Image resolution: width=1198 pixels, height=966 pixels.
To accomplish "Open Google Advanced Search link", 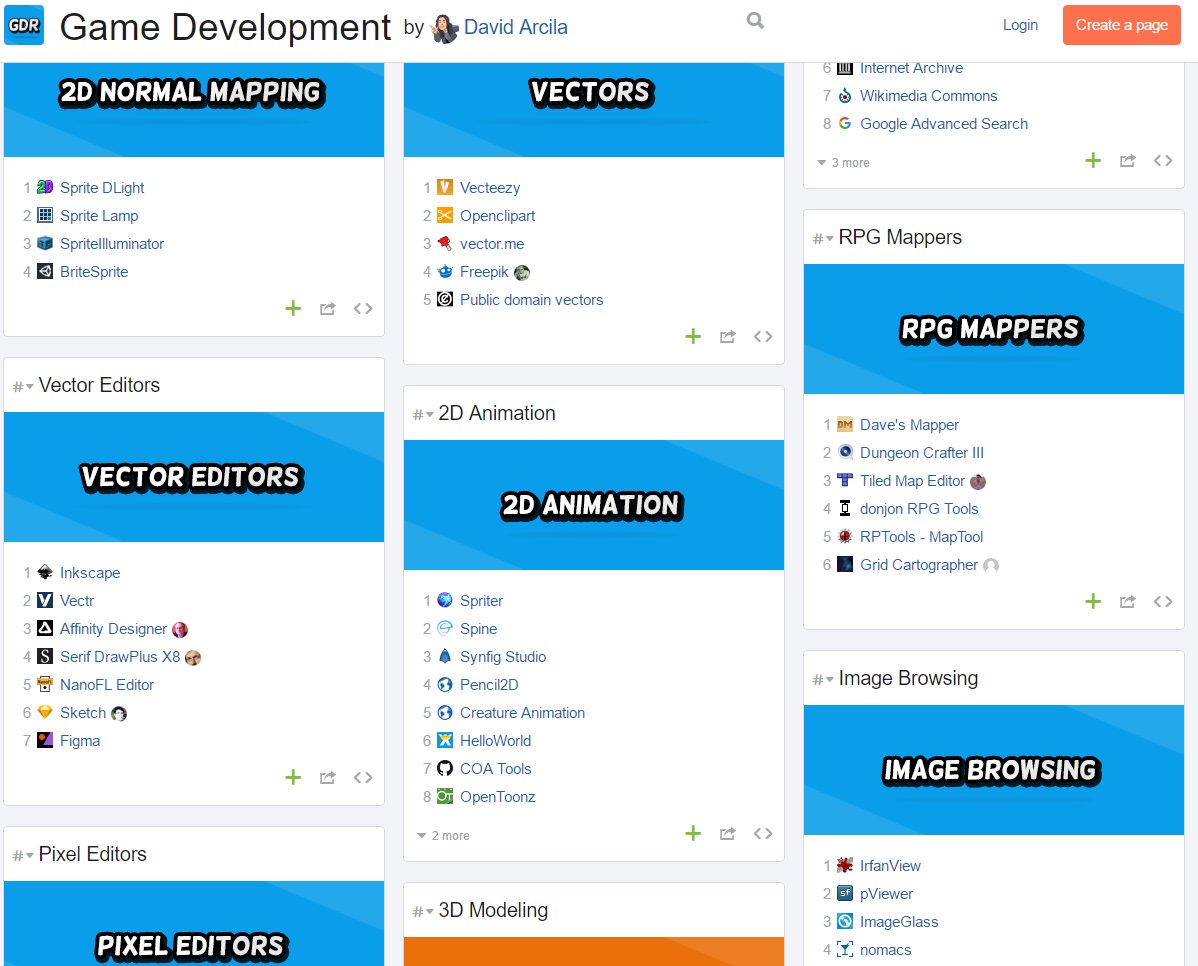I will tap(944, 124).
